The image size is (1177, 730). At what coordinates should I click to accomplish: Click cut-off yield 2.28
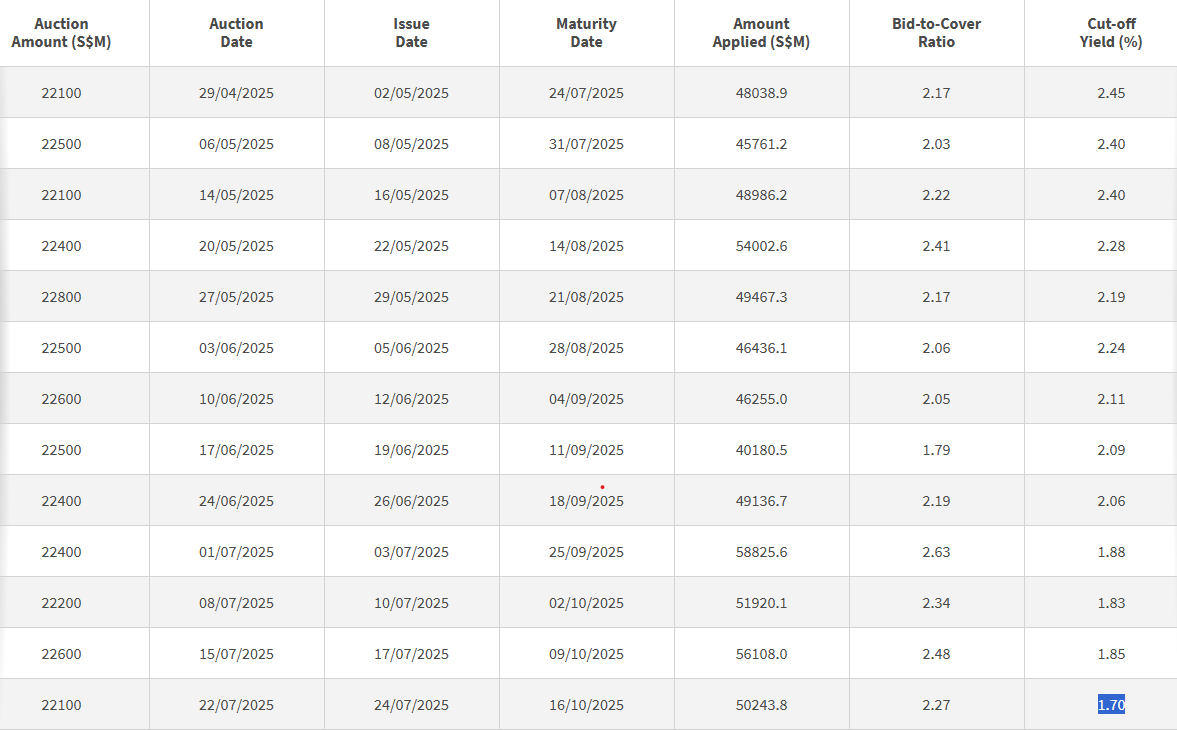coord(1111,246)
